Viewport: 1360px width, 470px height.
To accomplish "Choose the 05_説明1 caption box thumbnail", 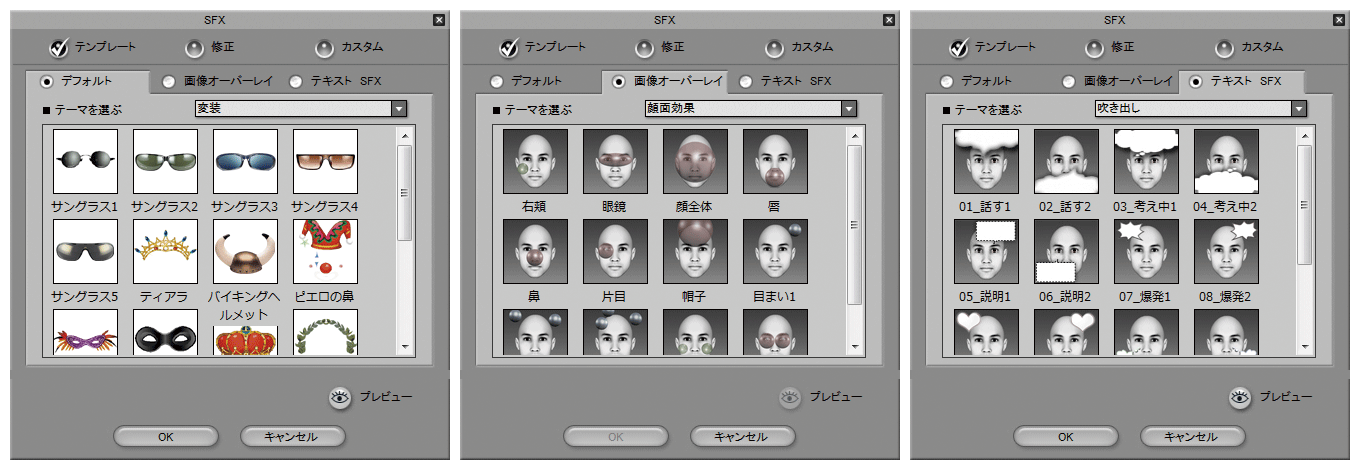I will (x=985, y=252).
